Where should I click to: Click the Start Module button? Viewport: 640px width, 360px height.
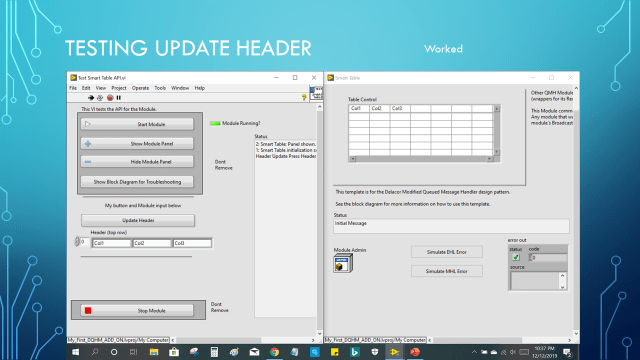(x=137, y=124)
